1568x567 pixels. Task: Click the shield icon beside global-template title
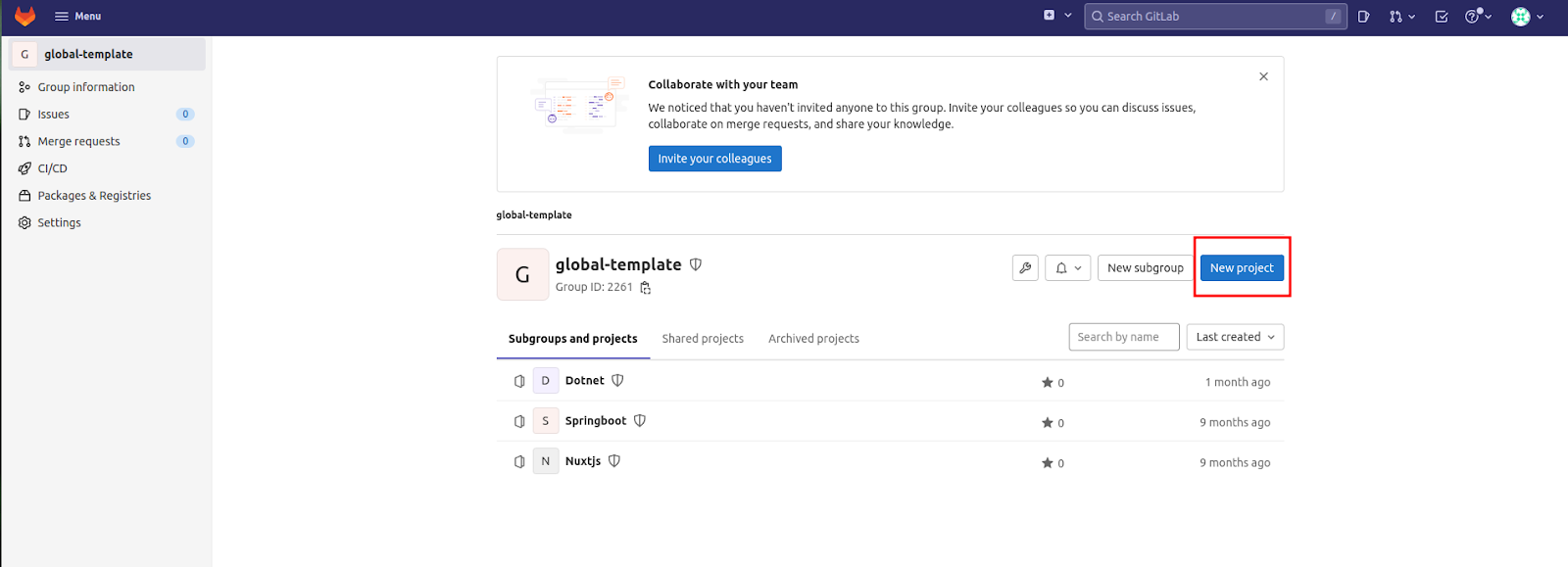696,264
